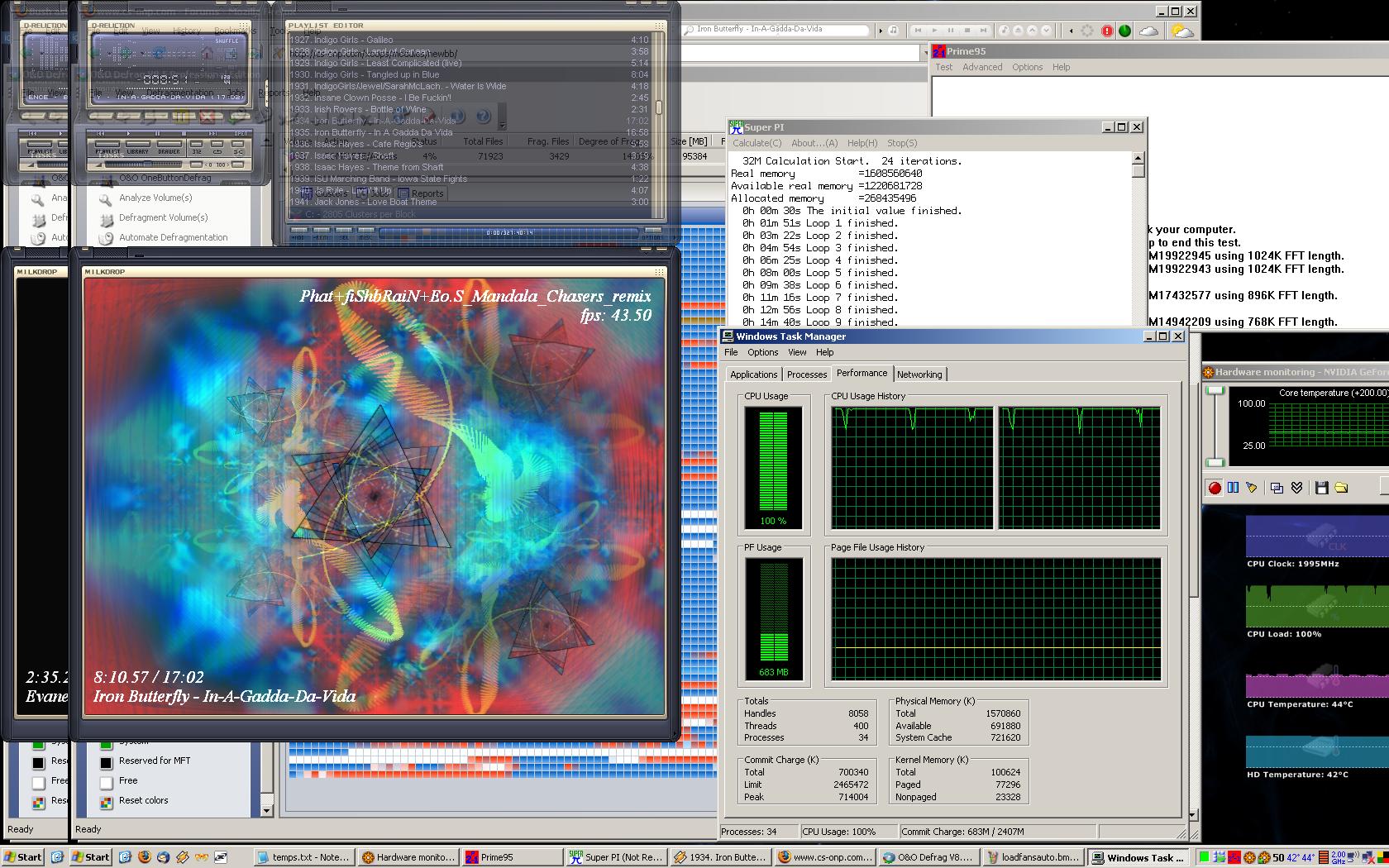The width and height of the screenshot is (1389, 868).
Task: Click the black Reserved for MFT color swatch
Action: (x=107, y=762)
